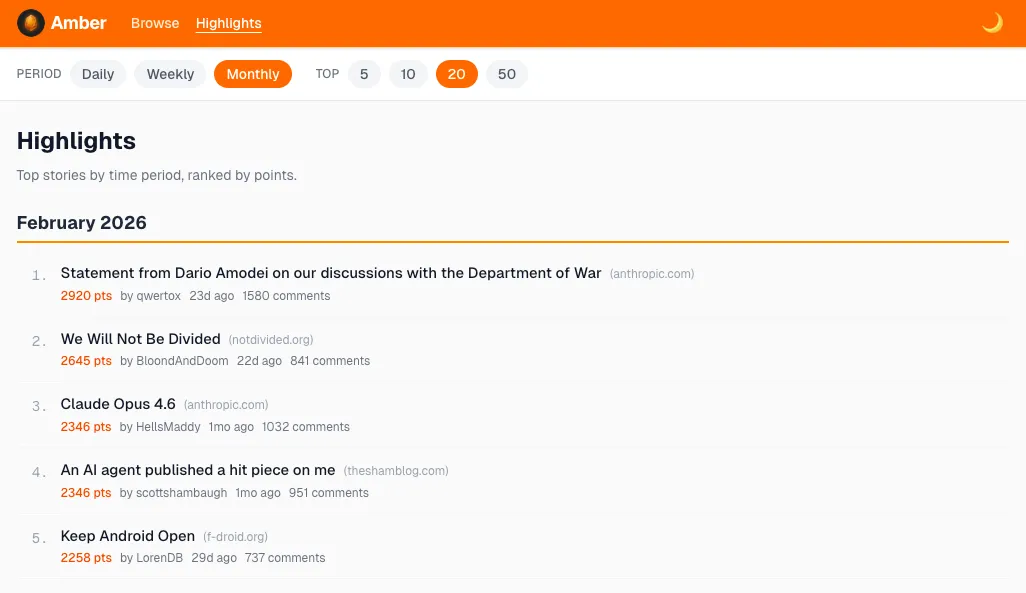The image size is (1026, 593).
Task: Toggle dark mode with the moon icon
Action: [992, 23]
